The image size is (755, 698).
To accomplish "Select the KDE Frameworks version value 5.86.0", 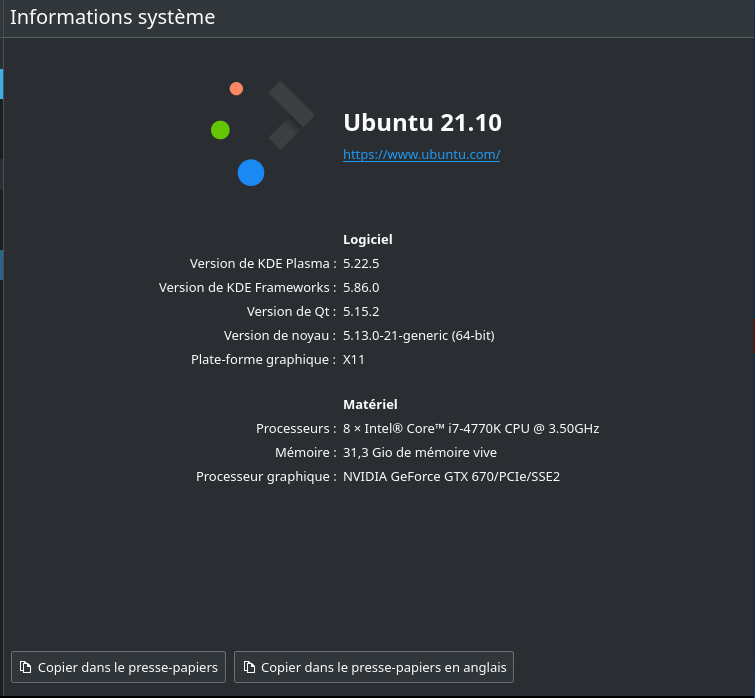I will pyautogui.click(x=361, y=287).
